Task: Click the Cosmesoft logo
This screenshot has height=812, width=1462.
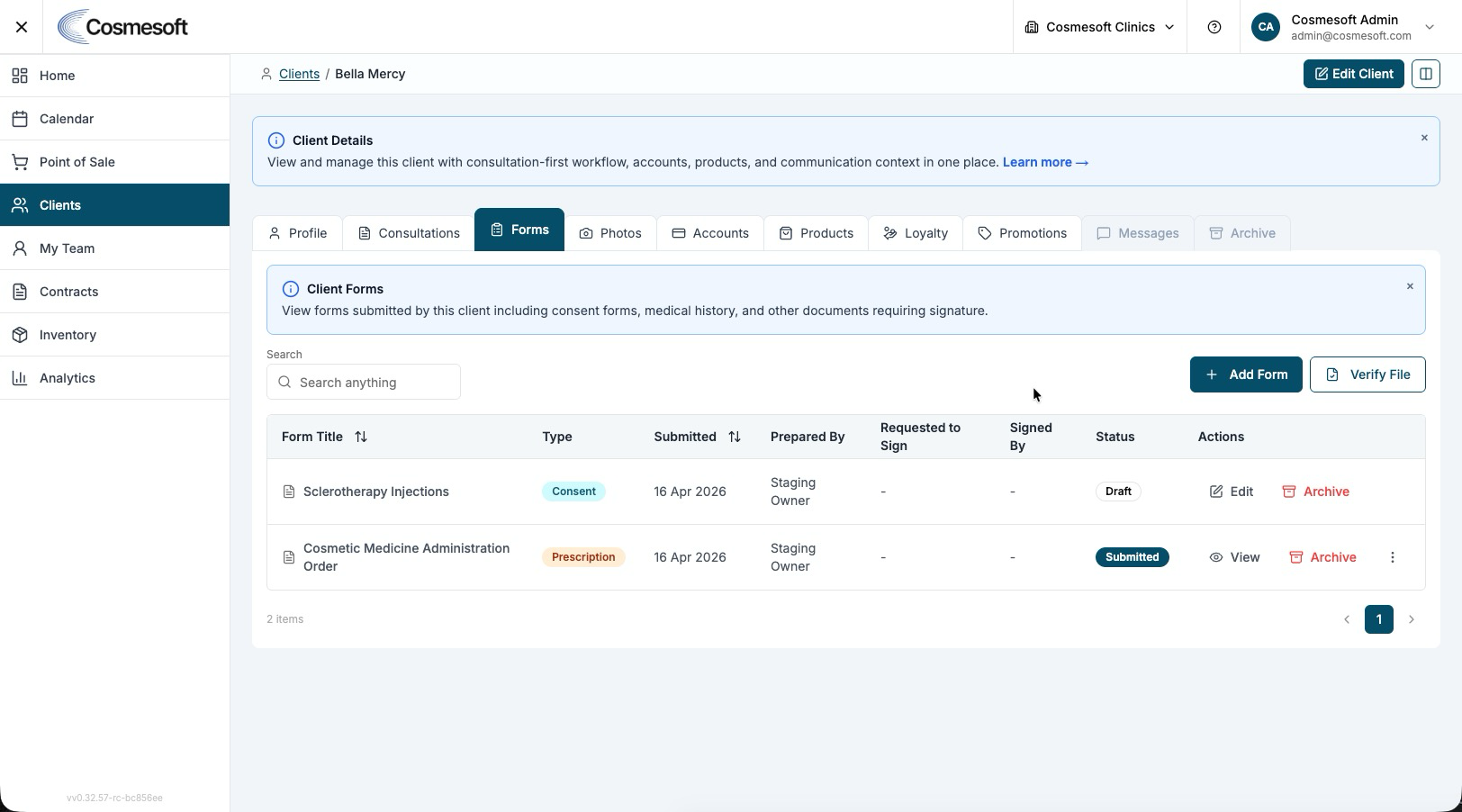Action: point(122,27)
